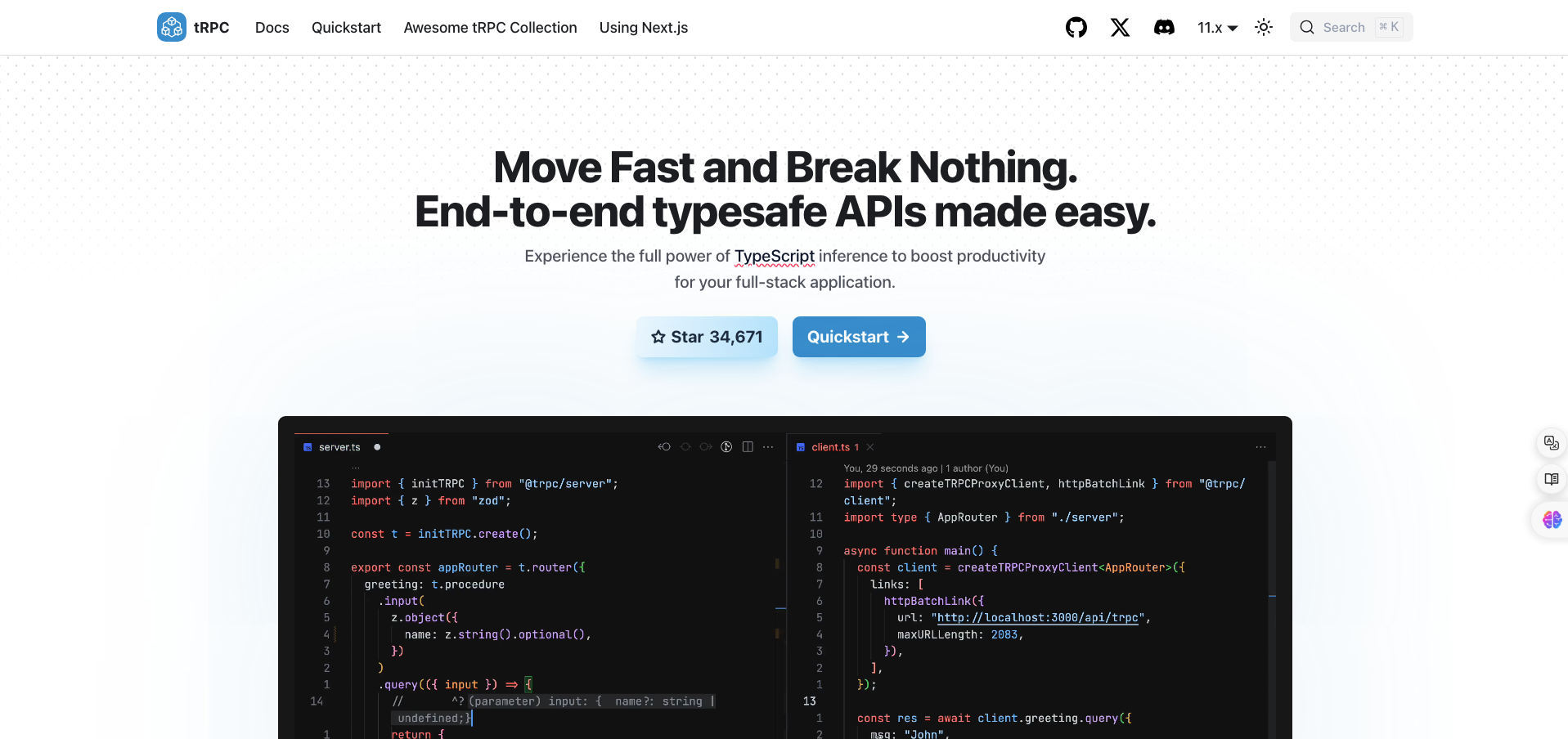The image size is (1568, 739).
Task: Click "Move Fast and Break Nothing." headline
Action: [x=785, y=167]
